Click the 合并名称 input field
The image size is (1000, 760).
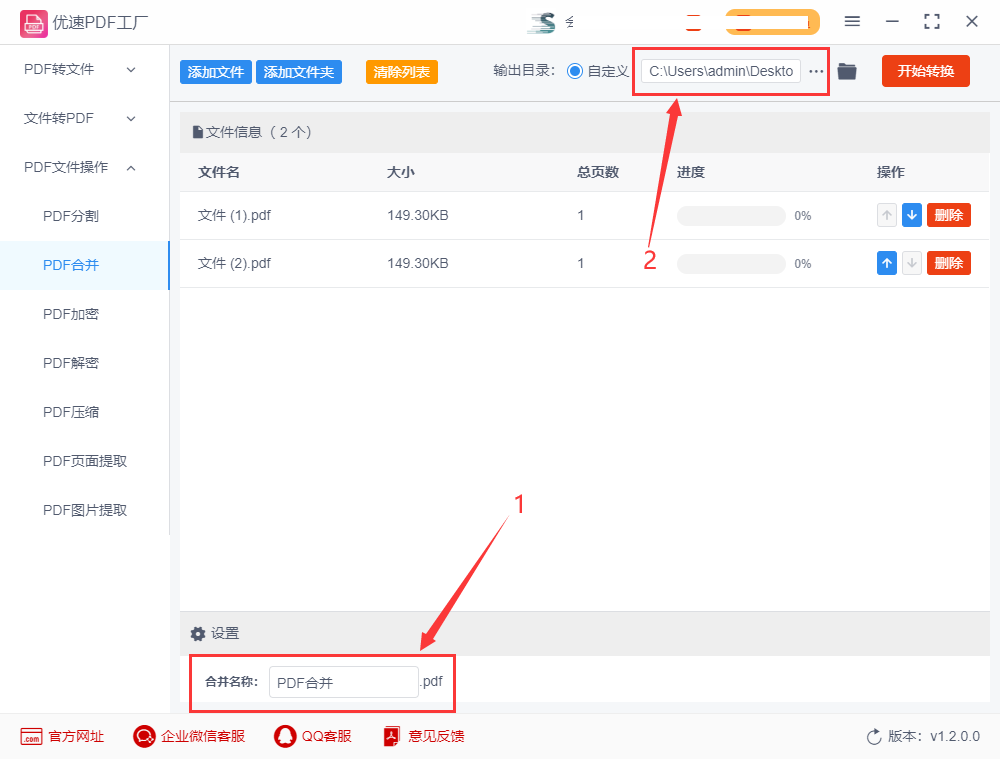343,682
